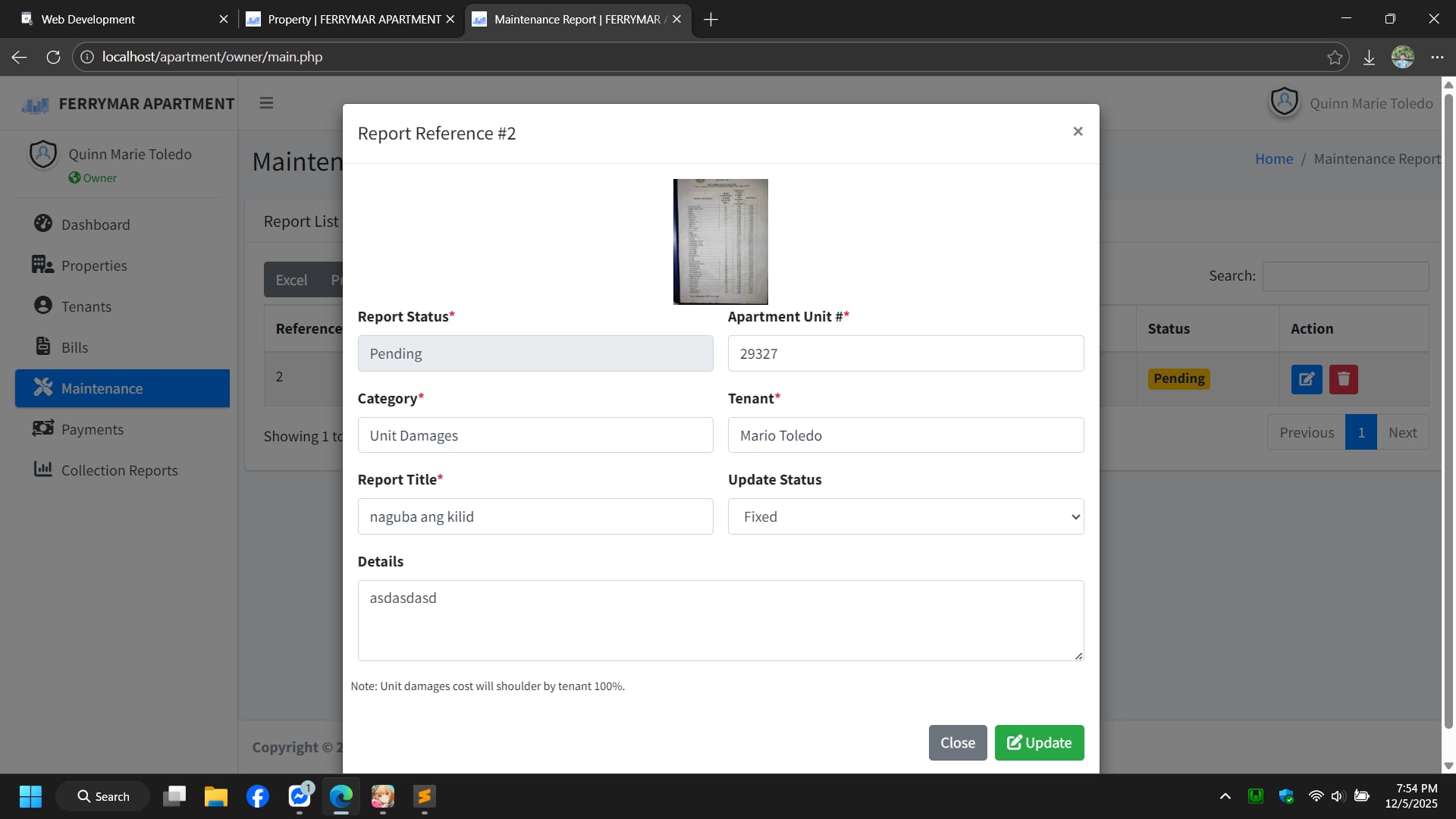
Task: Open Payments in the sidebar
Action: 93,429
